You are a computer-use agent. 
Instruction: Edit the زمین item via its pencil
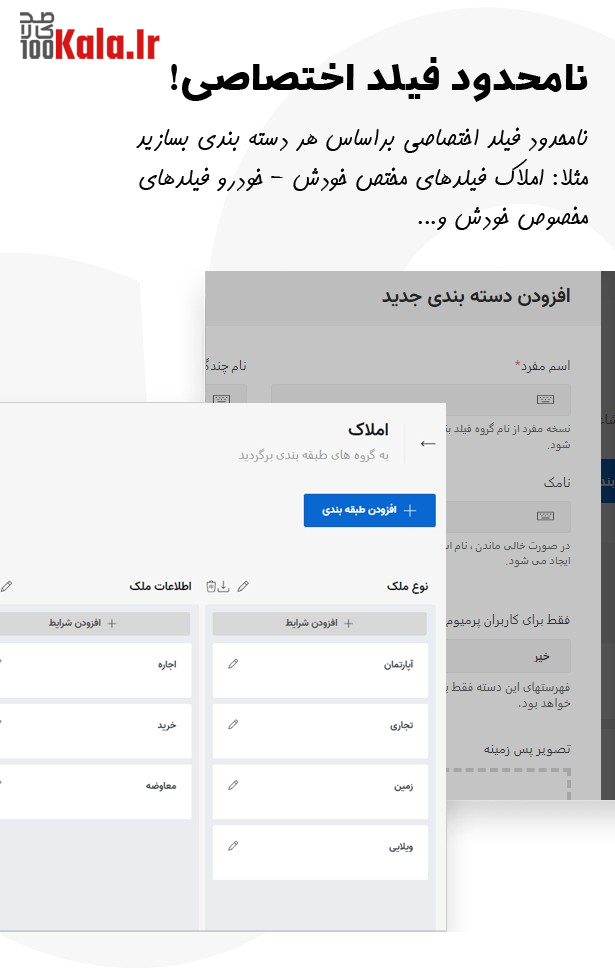point(233,785)
